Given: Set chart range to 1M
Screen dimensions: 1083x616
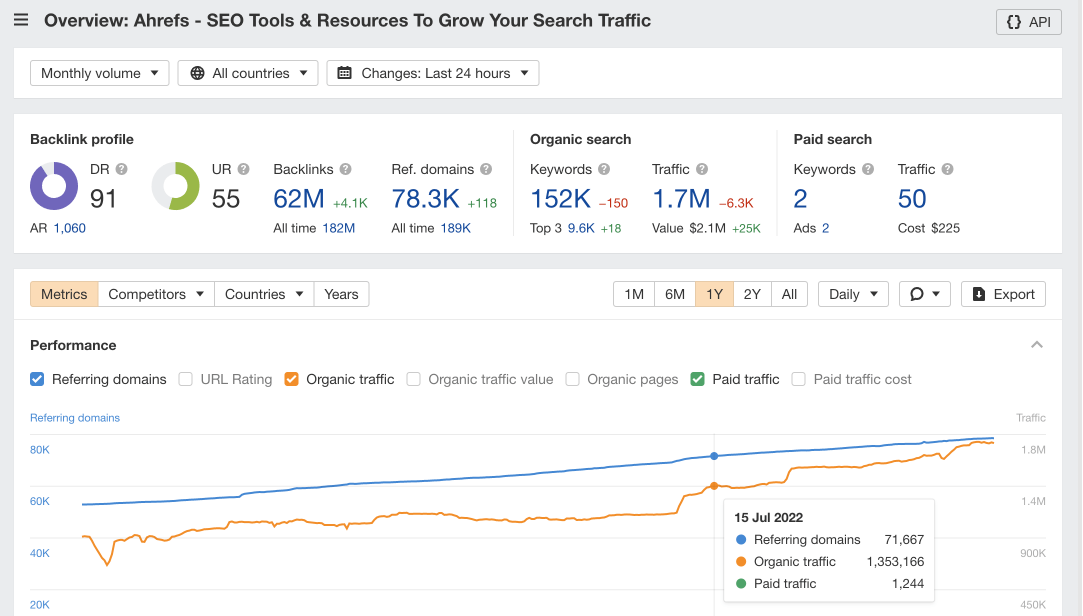Looking at the screenshot, I should tap(634, 294).
